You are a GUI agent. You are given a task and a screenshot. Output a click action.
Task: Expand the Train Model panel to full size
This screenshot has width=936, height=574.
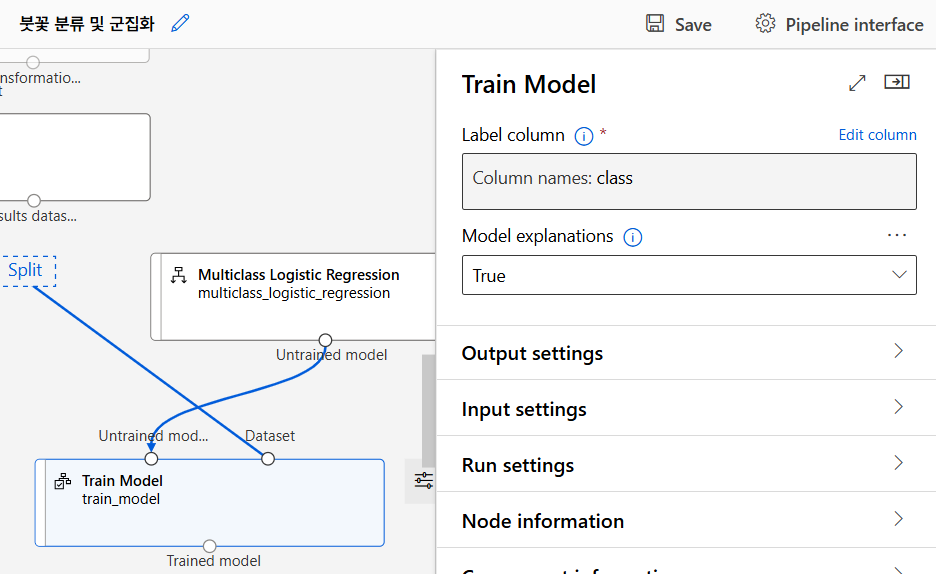click(x=857, y=84)
